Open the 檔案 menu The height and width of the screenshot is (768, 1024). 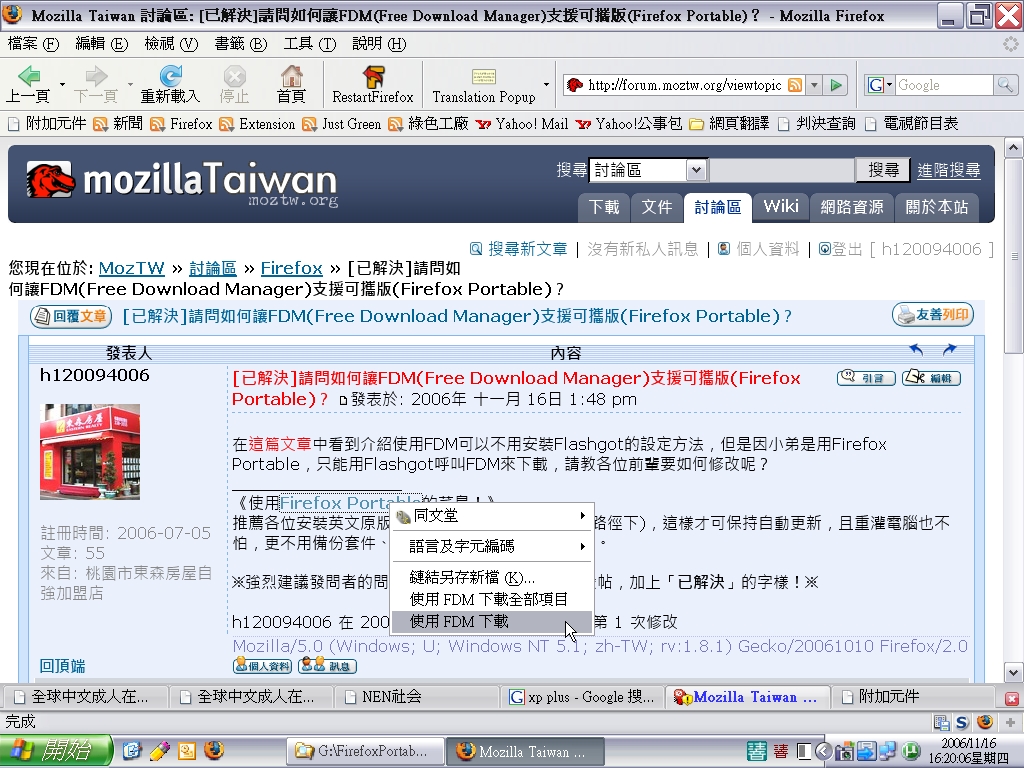click(33, 44)
